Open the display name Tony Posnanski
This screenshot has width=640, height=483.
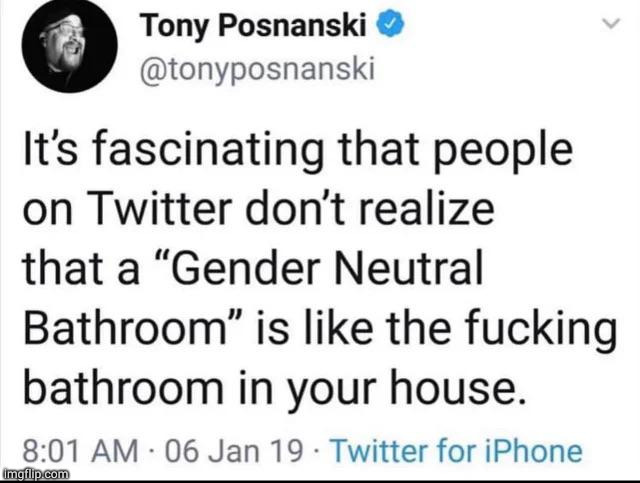click(x=253, y=25)
